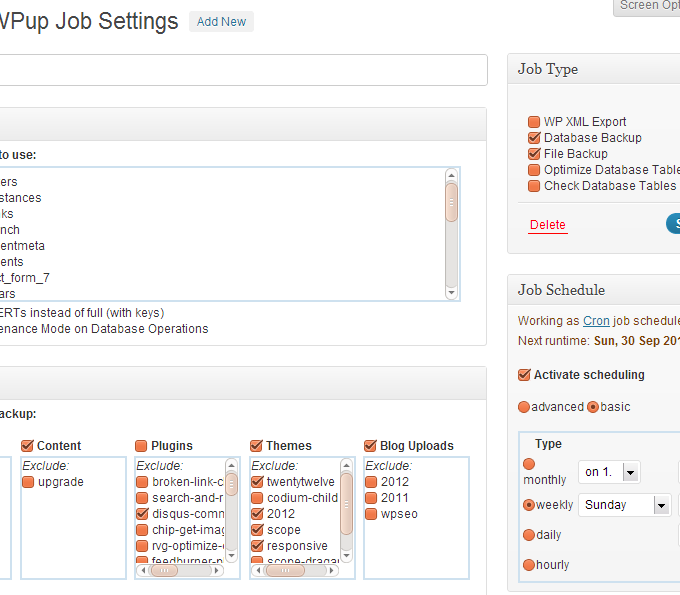Open the Sunday weekday dropdown
The image size is (680, 595).
tap(625, 505)
